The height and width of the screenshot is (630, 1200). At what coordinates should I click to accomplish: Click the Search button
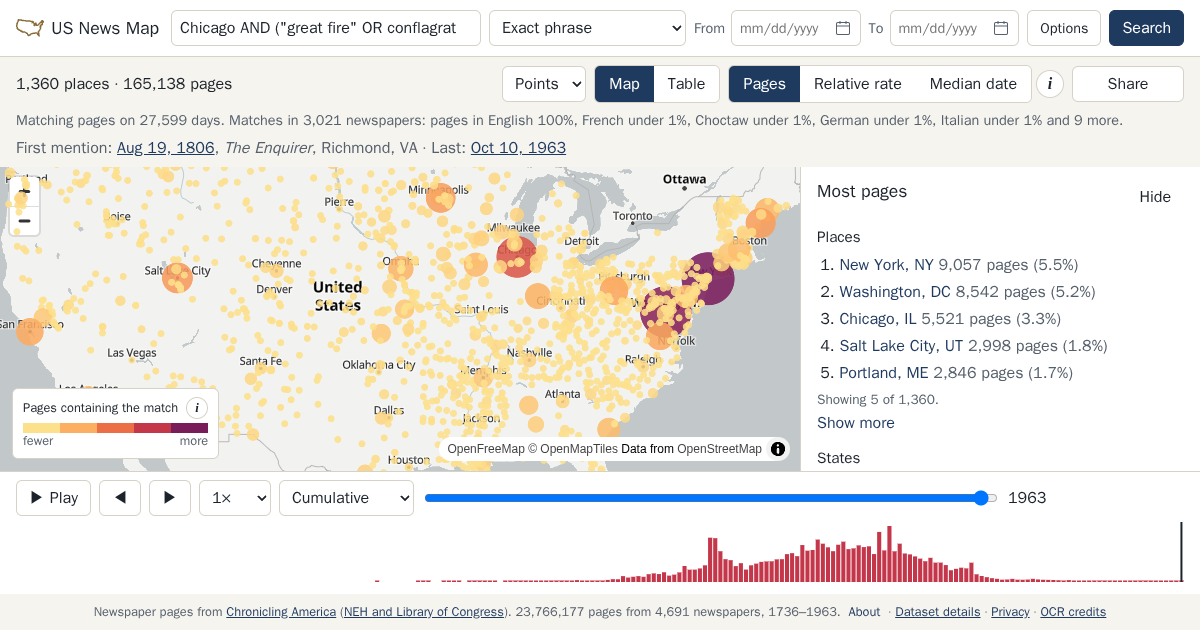point(1146,28)
